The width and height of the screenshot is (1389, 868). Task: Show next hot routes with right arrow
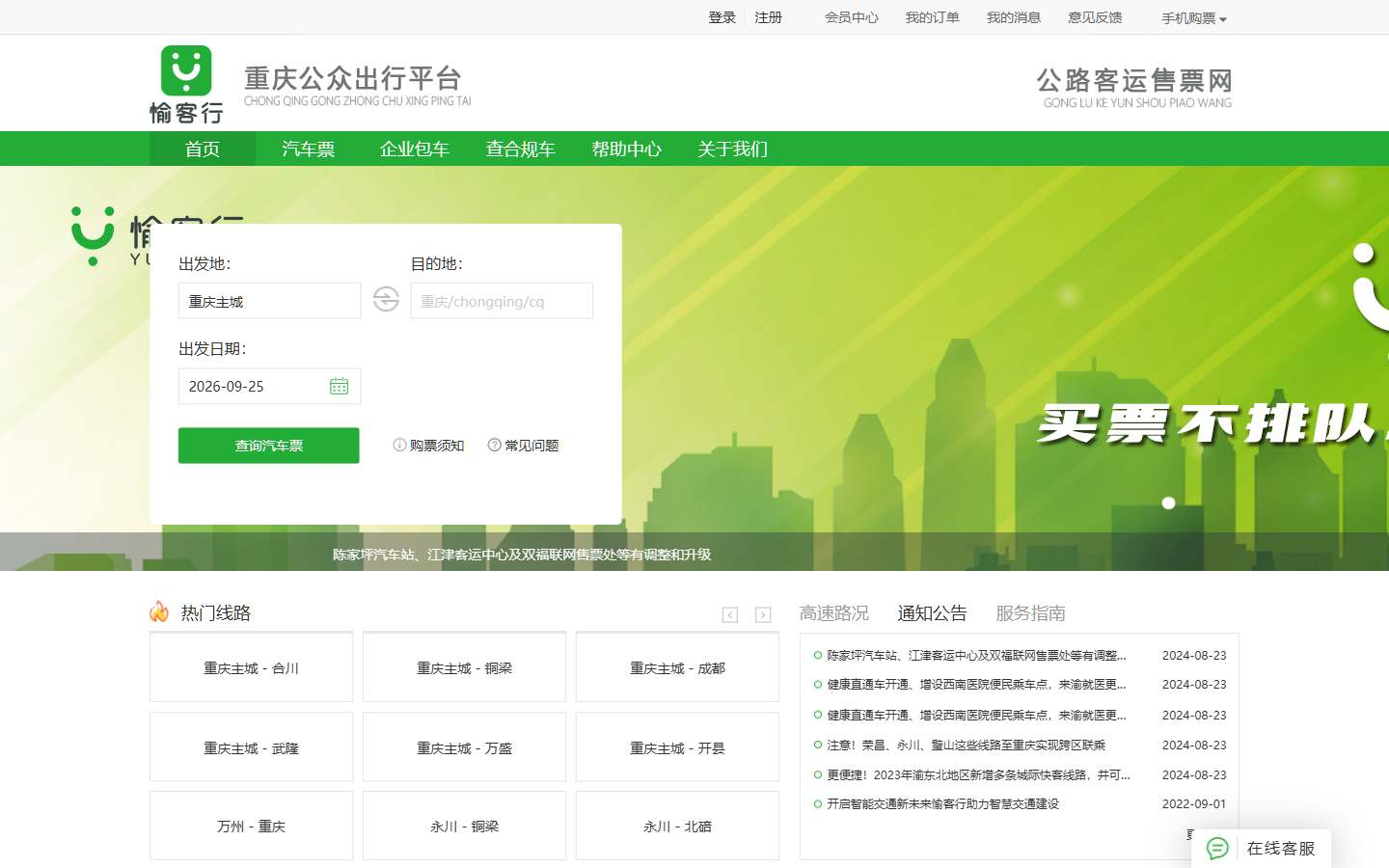click(763, 614)
